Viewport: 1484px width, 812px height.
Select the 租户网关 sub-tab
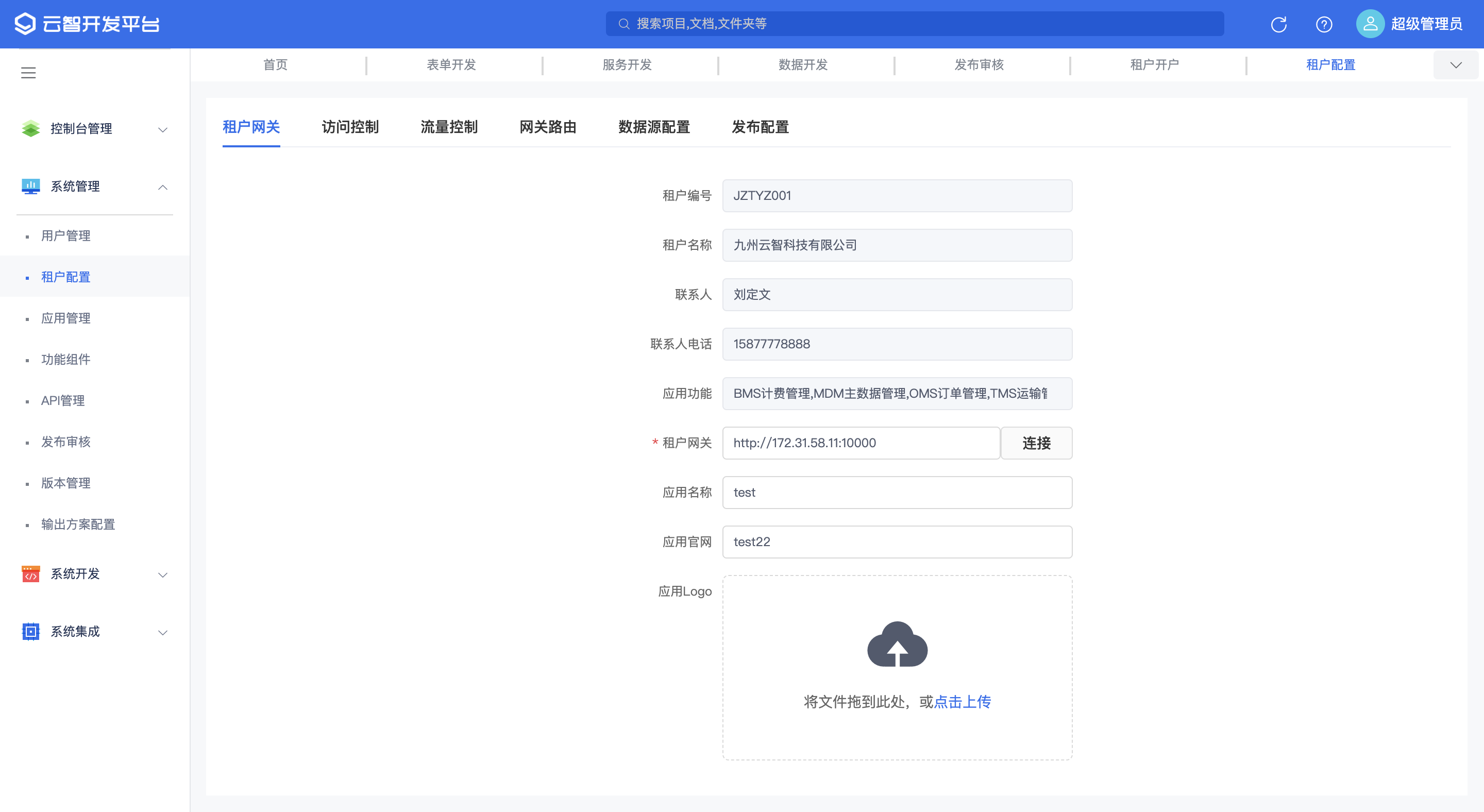pyautogui.click(x=251, y=127)
